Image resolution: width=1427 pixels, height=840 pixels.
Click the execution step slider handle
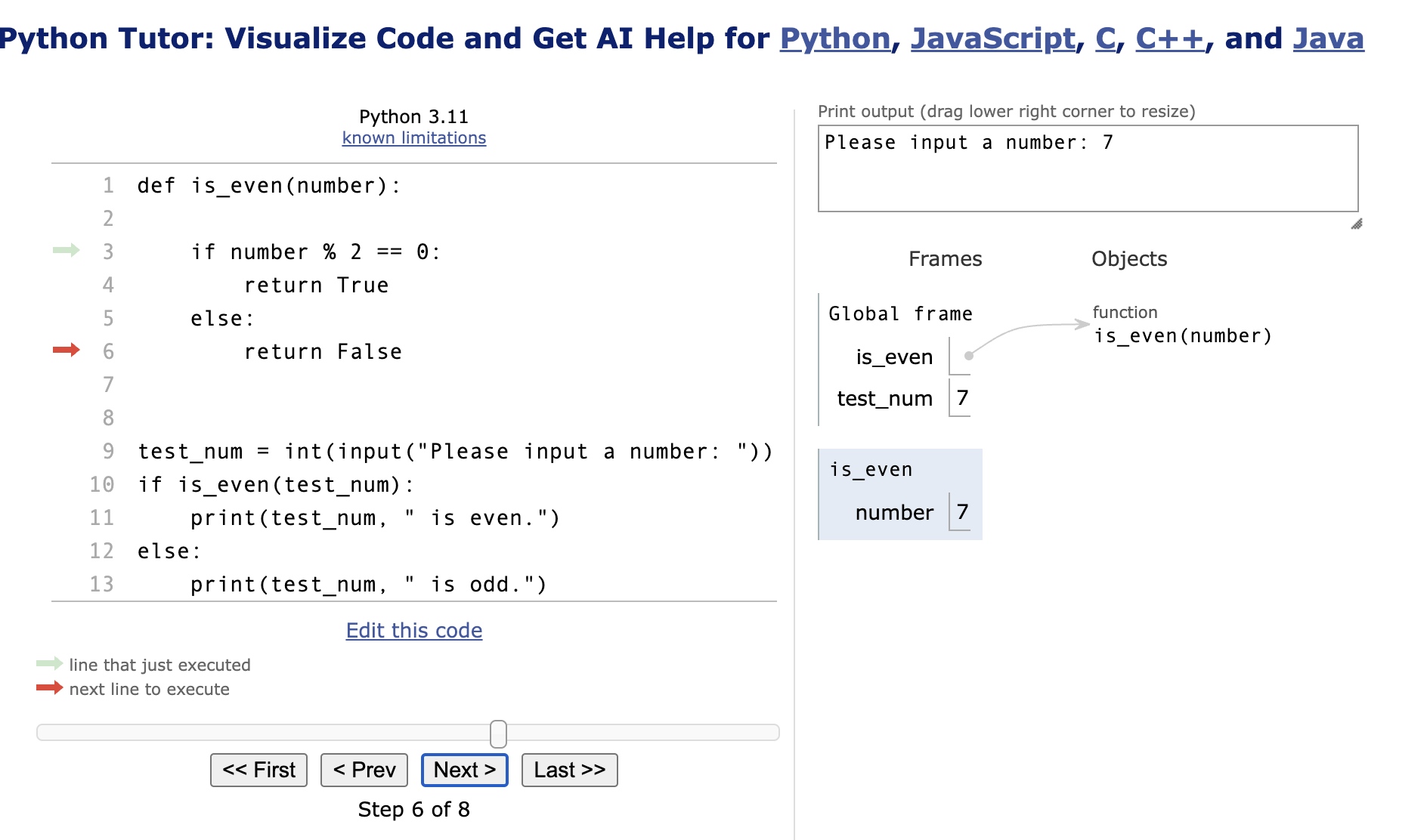(498, 733)
